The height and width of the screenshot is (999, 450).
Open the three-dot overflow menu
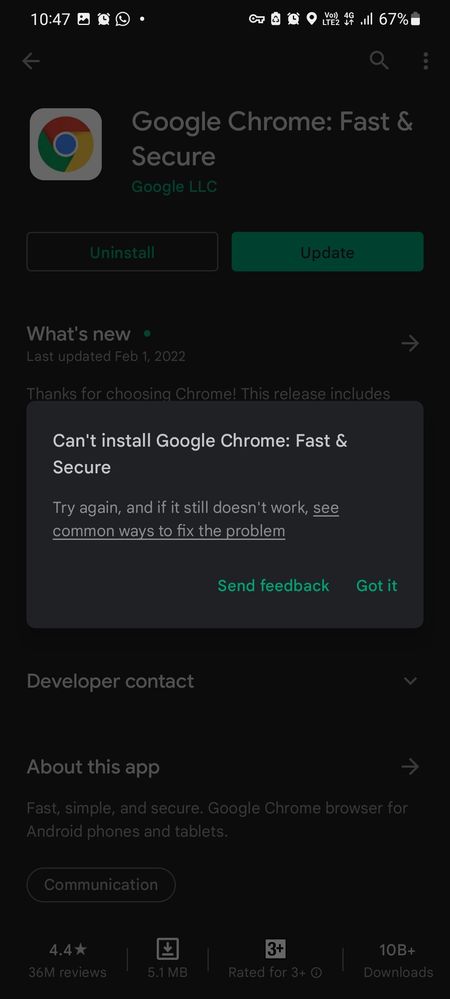click(425, 61)
